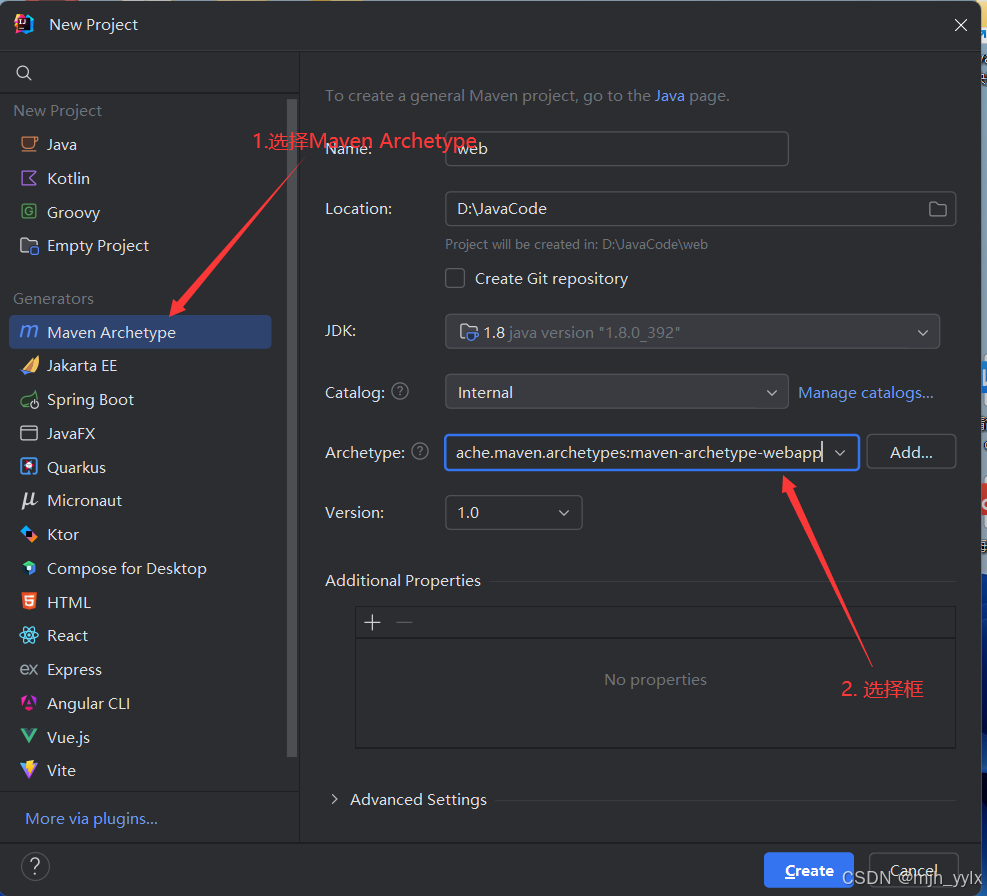This screenshot has height=896, width=987.
Task: Click the Groovy logo icon
Action: [x=29, y=212]
